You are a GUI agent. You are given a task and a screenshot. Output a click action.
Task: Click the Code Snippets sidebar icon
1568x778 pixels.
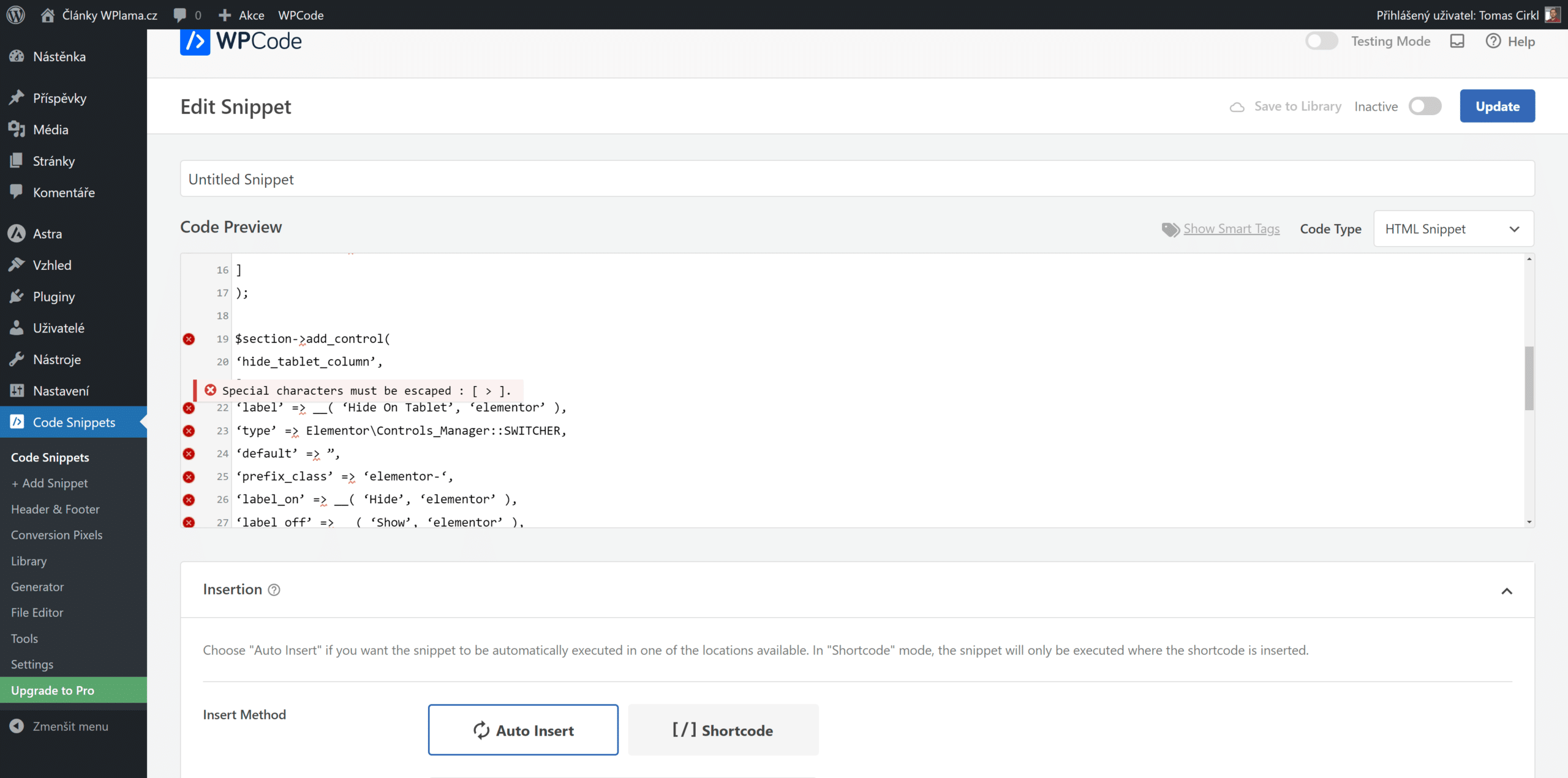click(x=17, y=421)
